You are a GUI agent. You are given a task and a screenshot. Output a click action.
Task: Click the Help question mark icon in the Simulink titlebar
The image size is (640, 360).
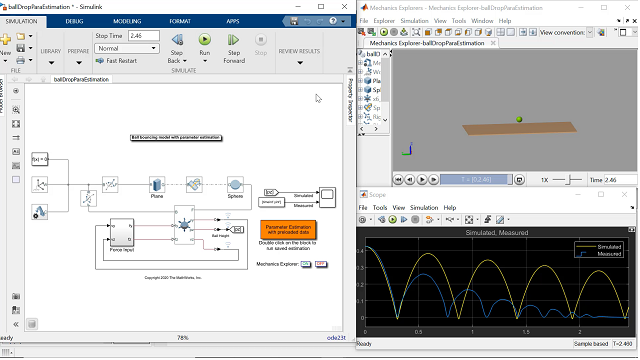tap(333, 21)
